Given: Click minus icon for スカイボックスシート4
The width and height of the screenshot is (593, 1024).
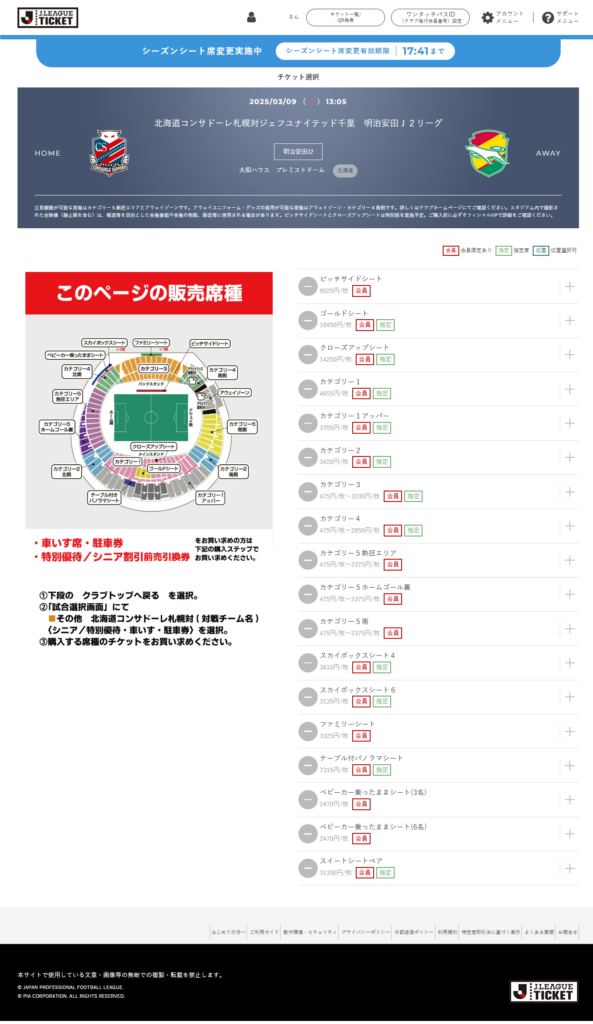Looking at the screenshot, I should pyautogui.click(x=308, y=663).
